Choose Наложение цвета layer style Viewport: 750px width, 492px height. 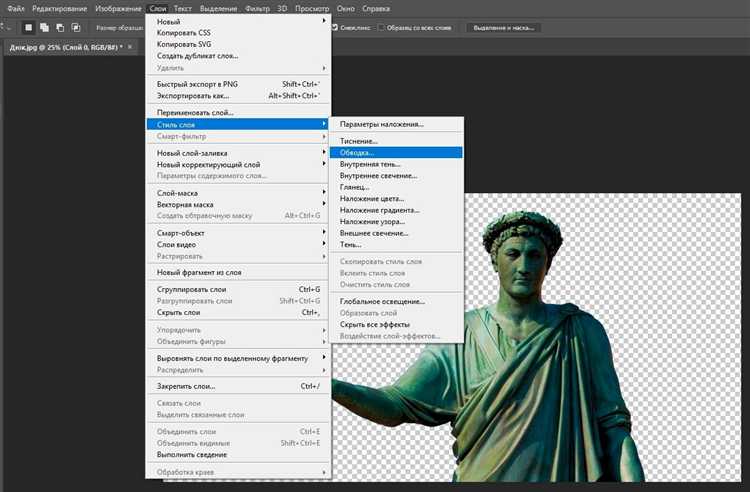[396, 198]
